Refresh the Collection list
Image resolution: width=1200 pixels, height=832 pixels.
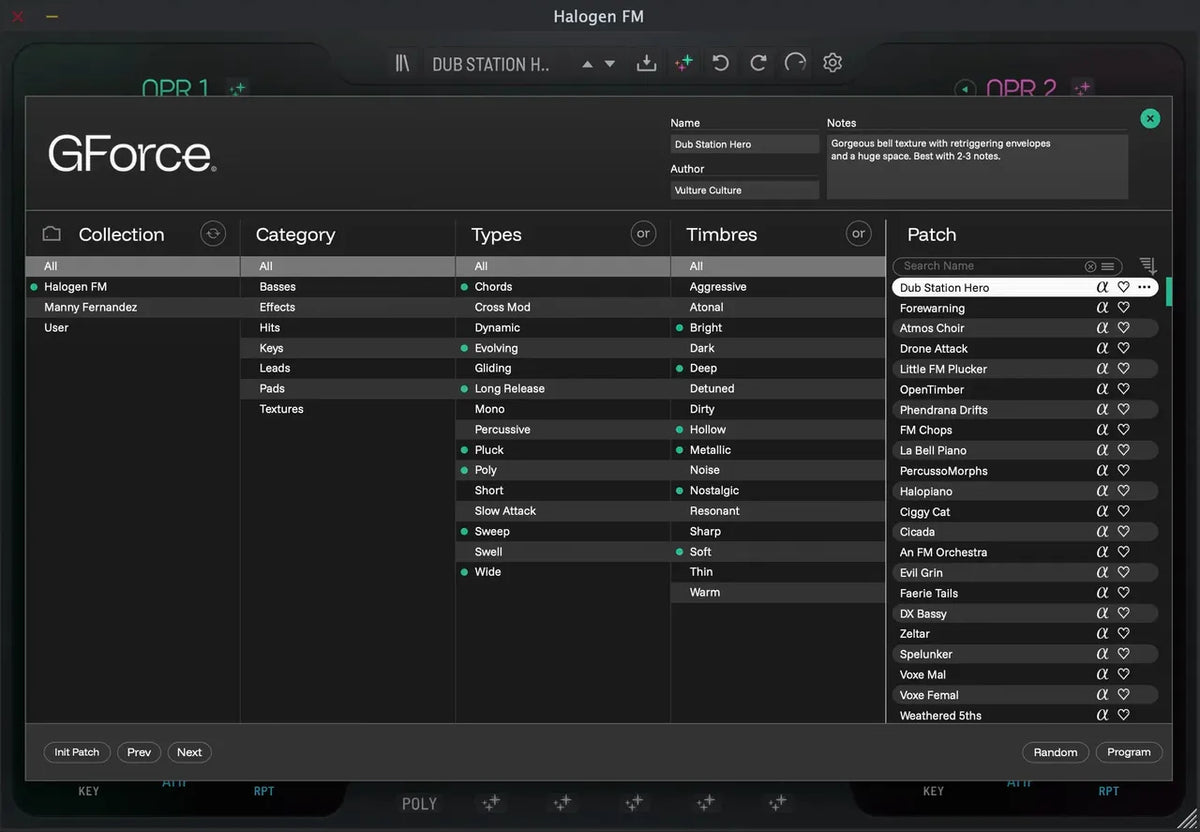213,234
